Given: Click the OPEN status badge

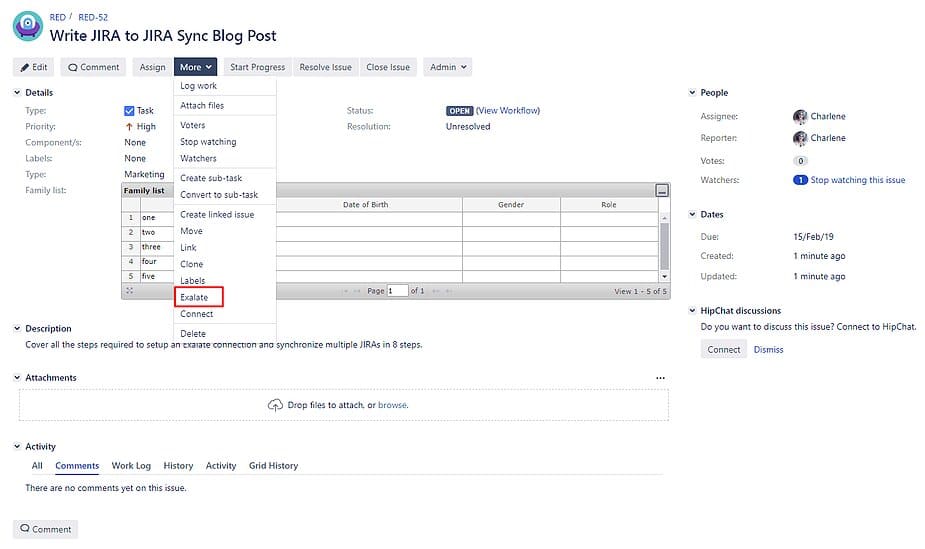Looking at the screenshot, I should click(x=460, y=111).
